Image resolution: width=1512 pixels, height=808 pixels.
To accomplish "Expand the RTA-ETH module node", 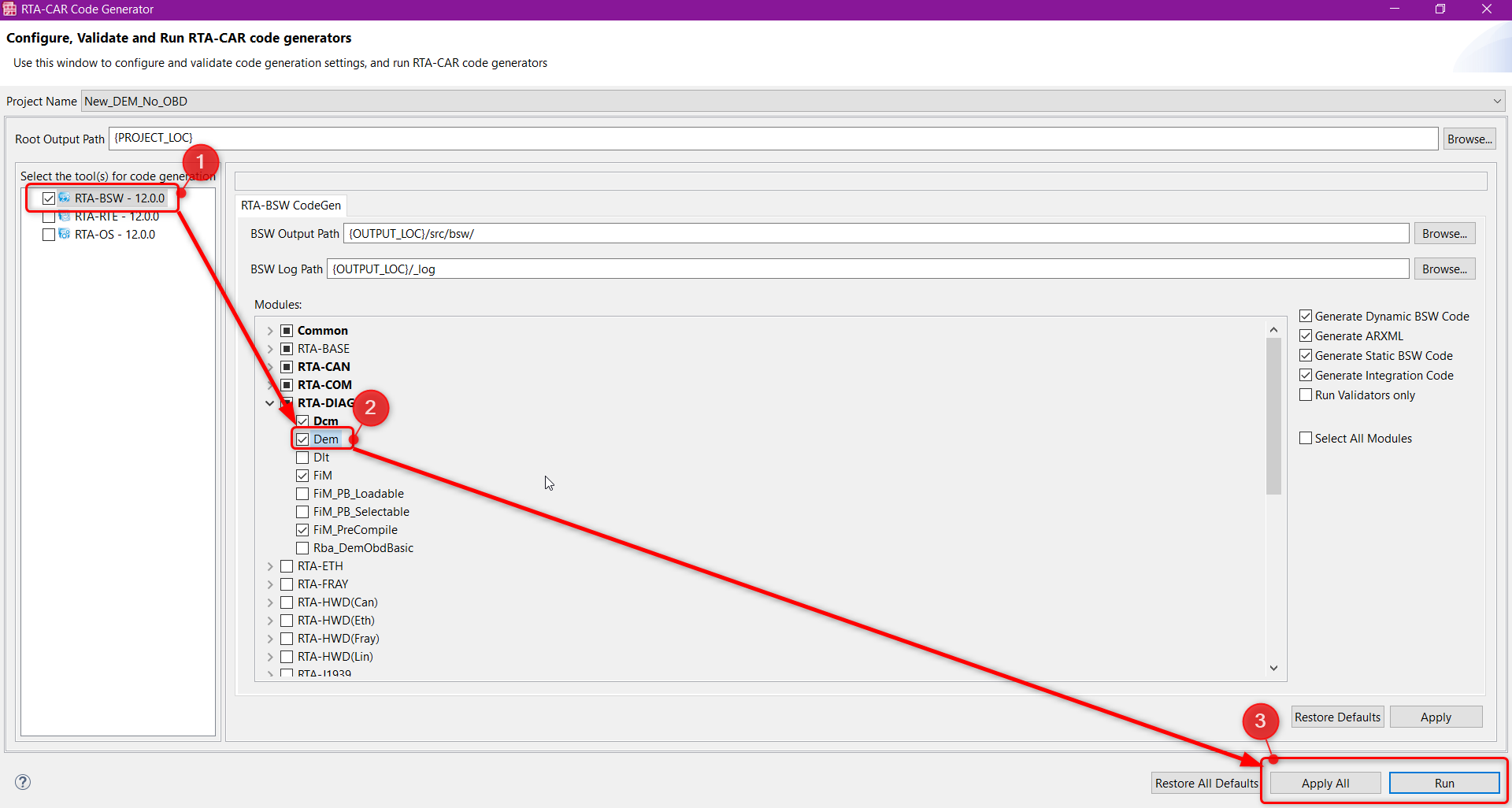I will (x=270, y=566).
